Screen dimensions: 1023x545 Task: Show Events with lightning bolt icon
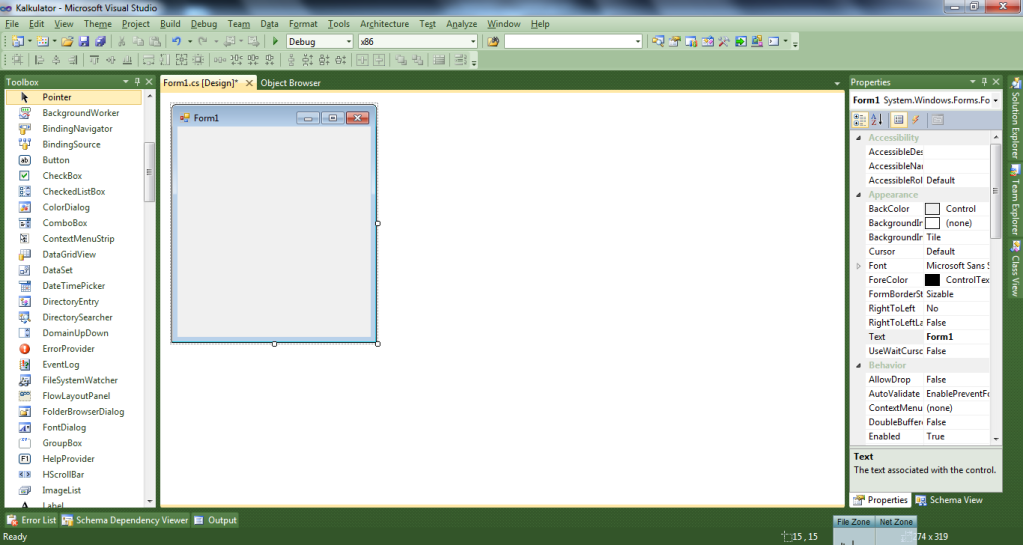(915, 119)
